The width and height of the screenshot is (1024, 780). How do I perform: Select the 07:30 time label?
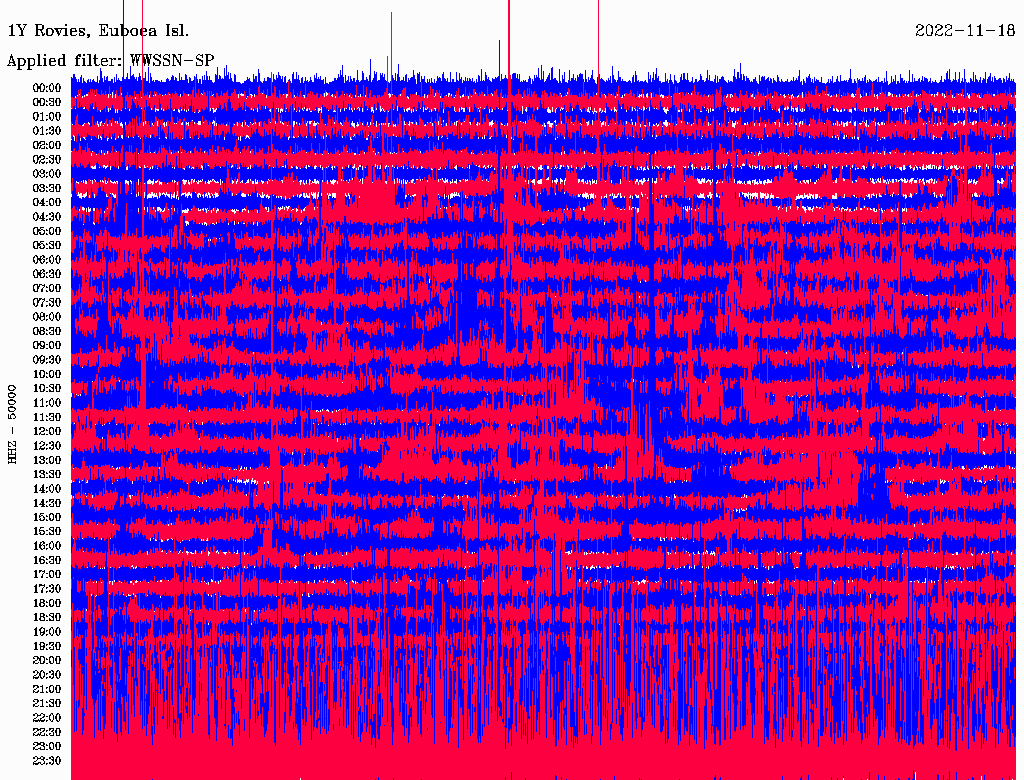[47, 303]
